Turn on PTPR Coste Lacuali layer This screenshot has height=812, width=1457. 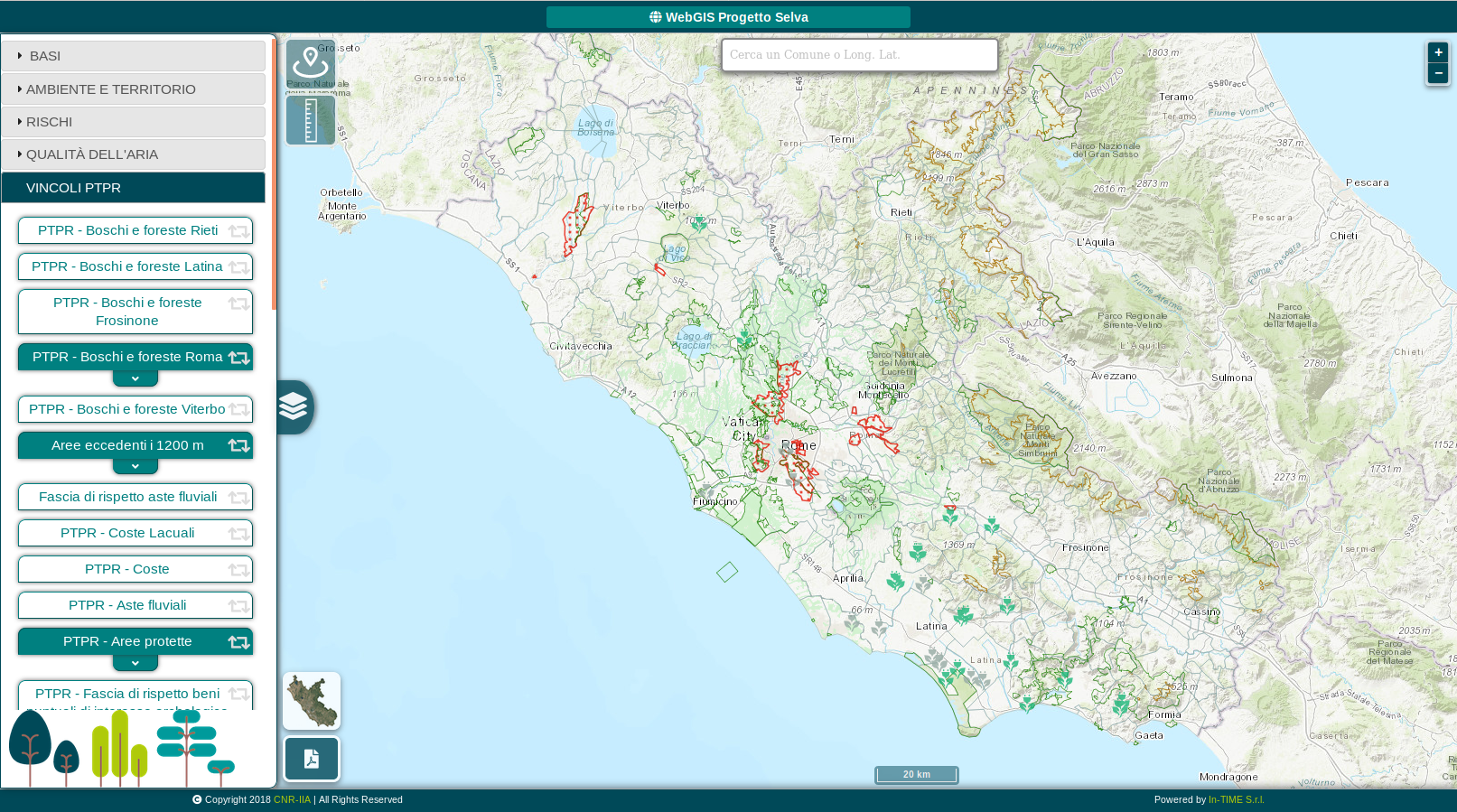coord(127,533)
